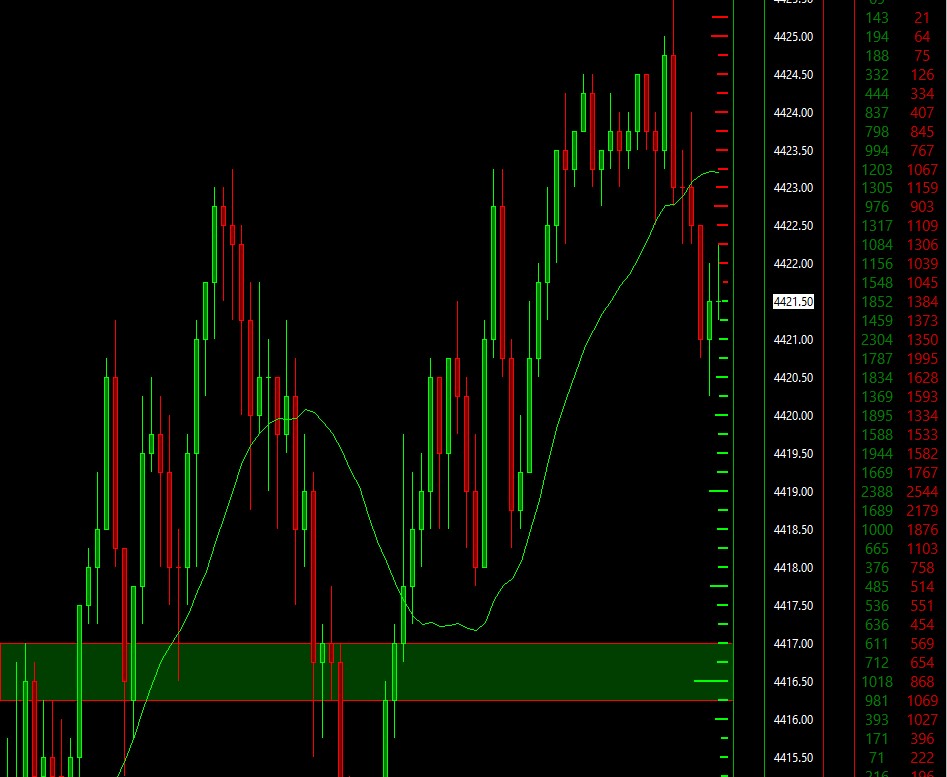Click the 4420.50 price axis label
This screenshot has height=777, width=947.
pyautogui.click(x=793, y=378)
